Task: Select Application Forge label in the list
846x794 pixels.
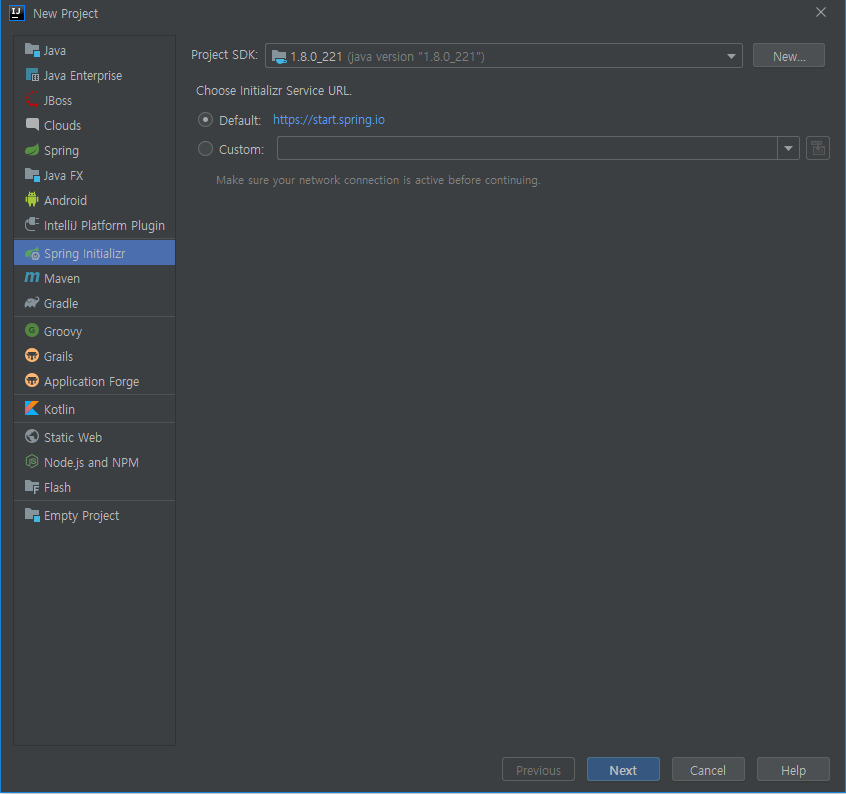Action: tap(92, 381)
